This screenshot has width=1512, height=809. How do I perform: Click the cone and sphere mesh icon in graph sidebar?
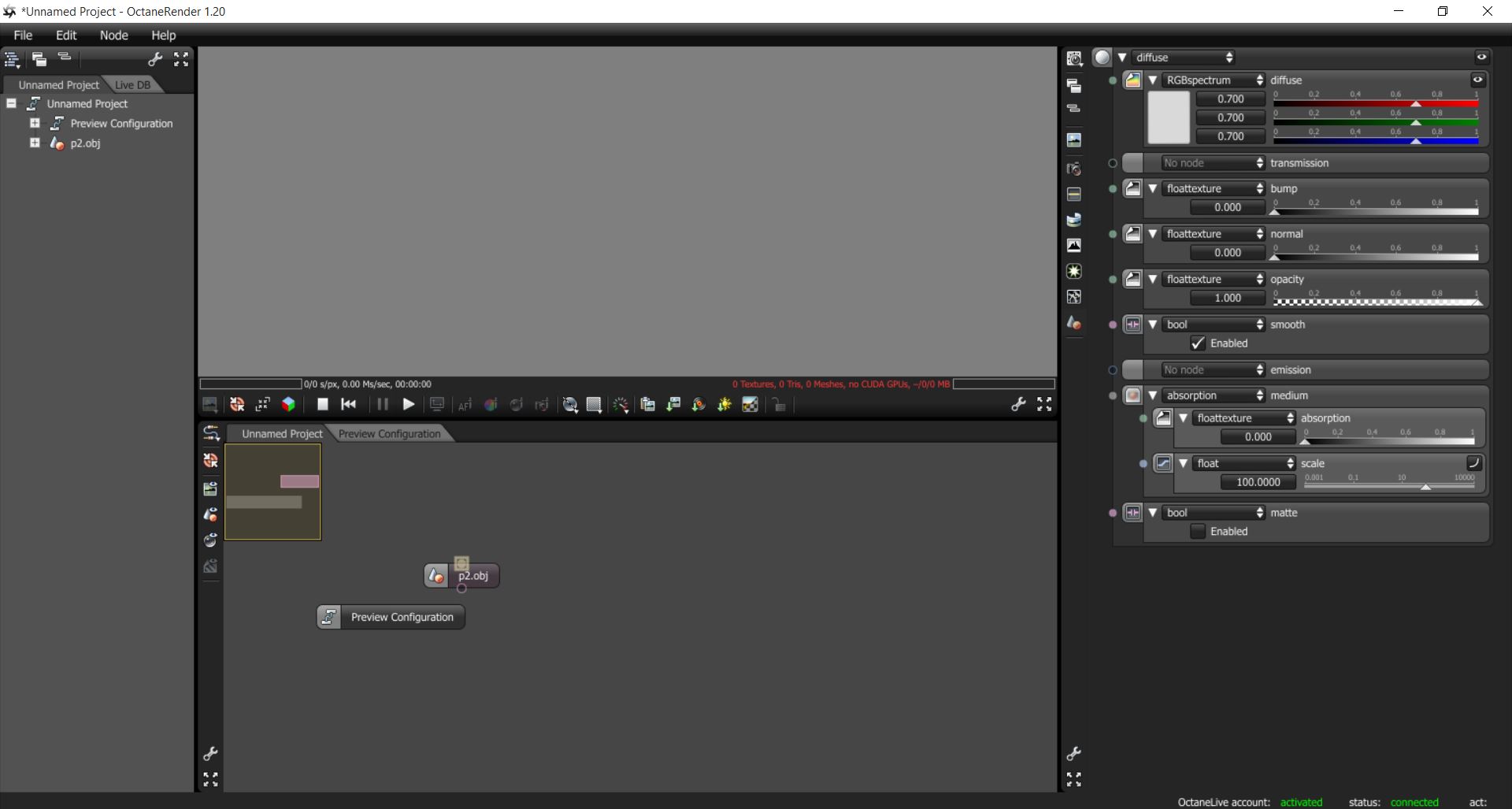pos(210,514)
